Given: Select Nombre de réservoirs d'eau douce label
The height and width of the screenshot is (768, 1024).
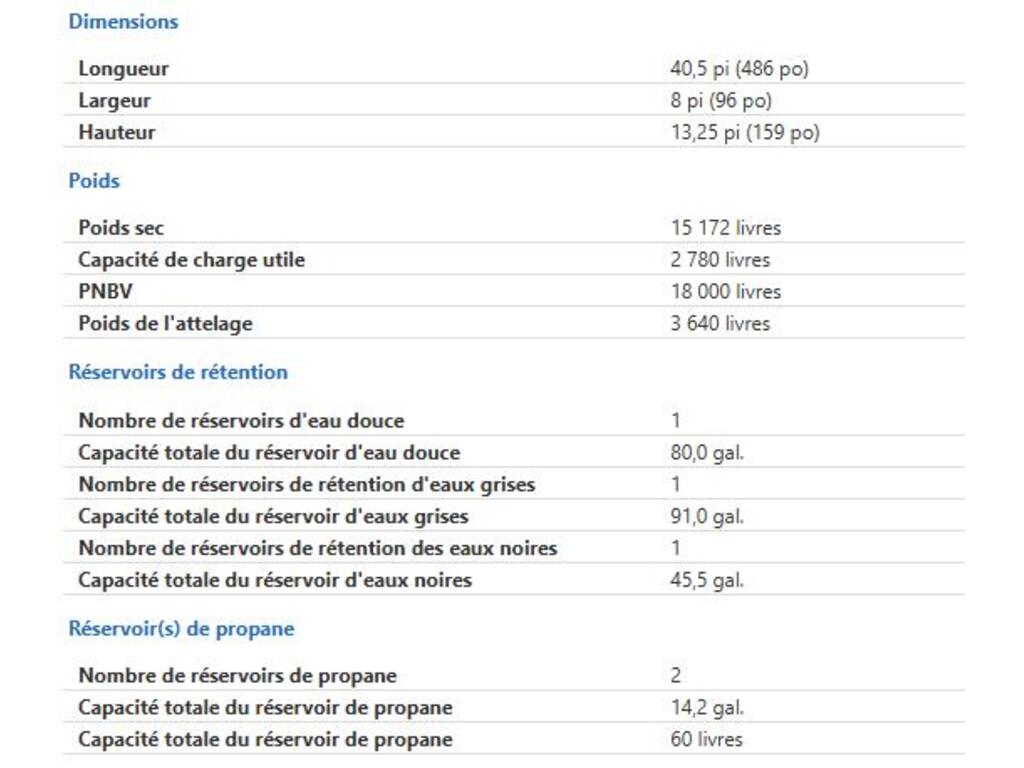Looking at the screenshot, I should (241, 421).
